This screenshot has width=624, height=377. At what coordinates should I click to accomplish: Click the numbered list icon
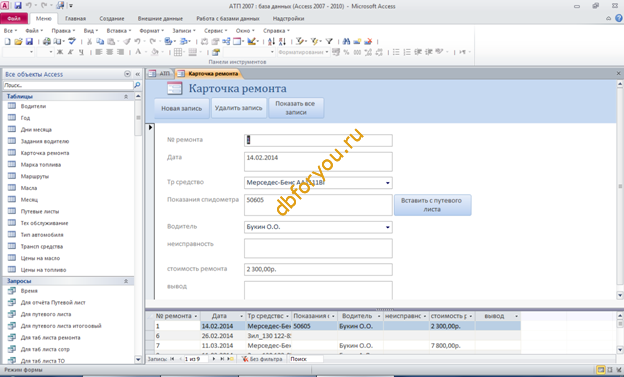coord(407,52)
